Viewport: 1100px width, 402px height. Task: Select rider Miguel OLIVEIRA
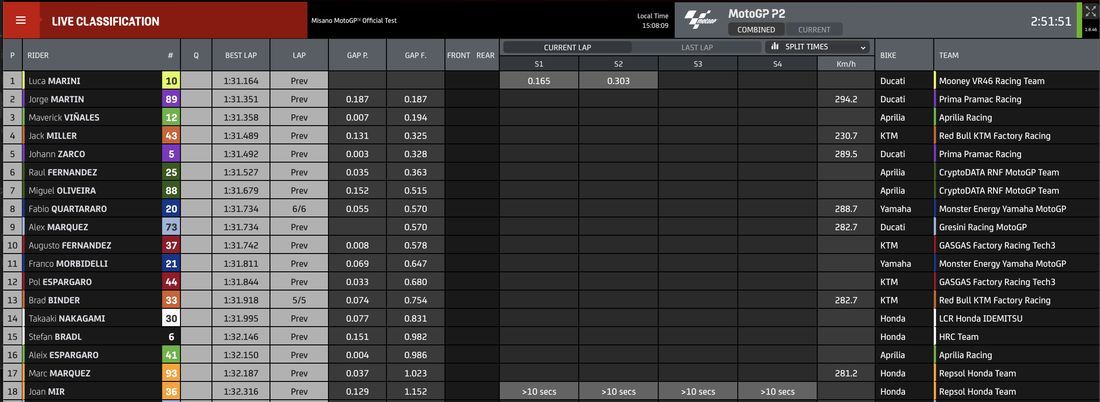click(62, 190)
